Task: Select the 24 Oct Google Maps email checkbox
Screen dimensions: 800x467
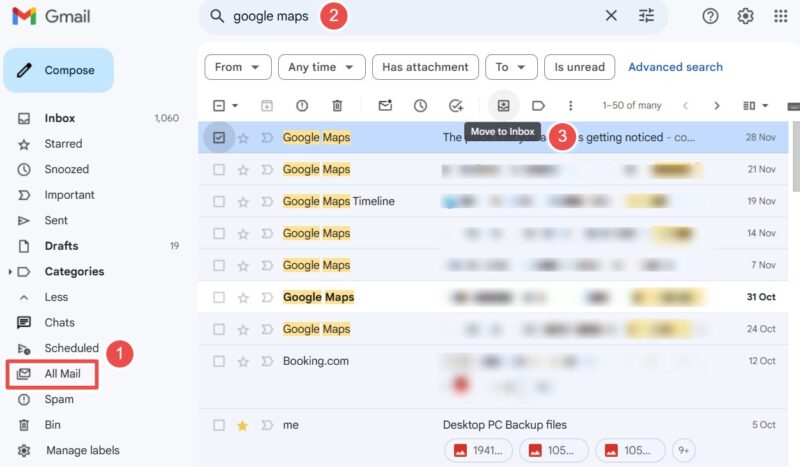Action: pos(219,329)
